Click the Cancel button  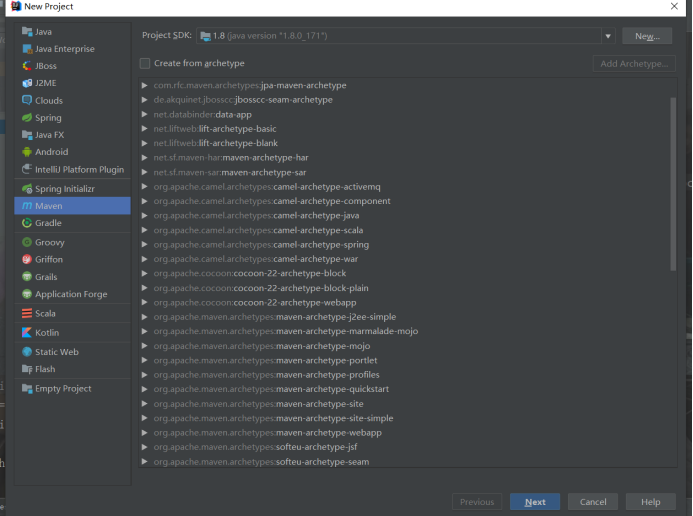point(593,502)
